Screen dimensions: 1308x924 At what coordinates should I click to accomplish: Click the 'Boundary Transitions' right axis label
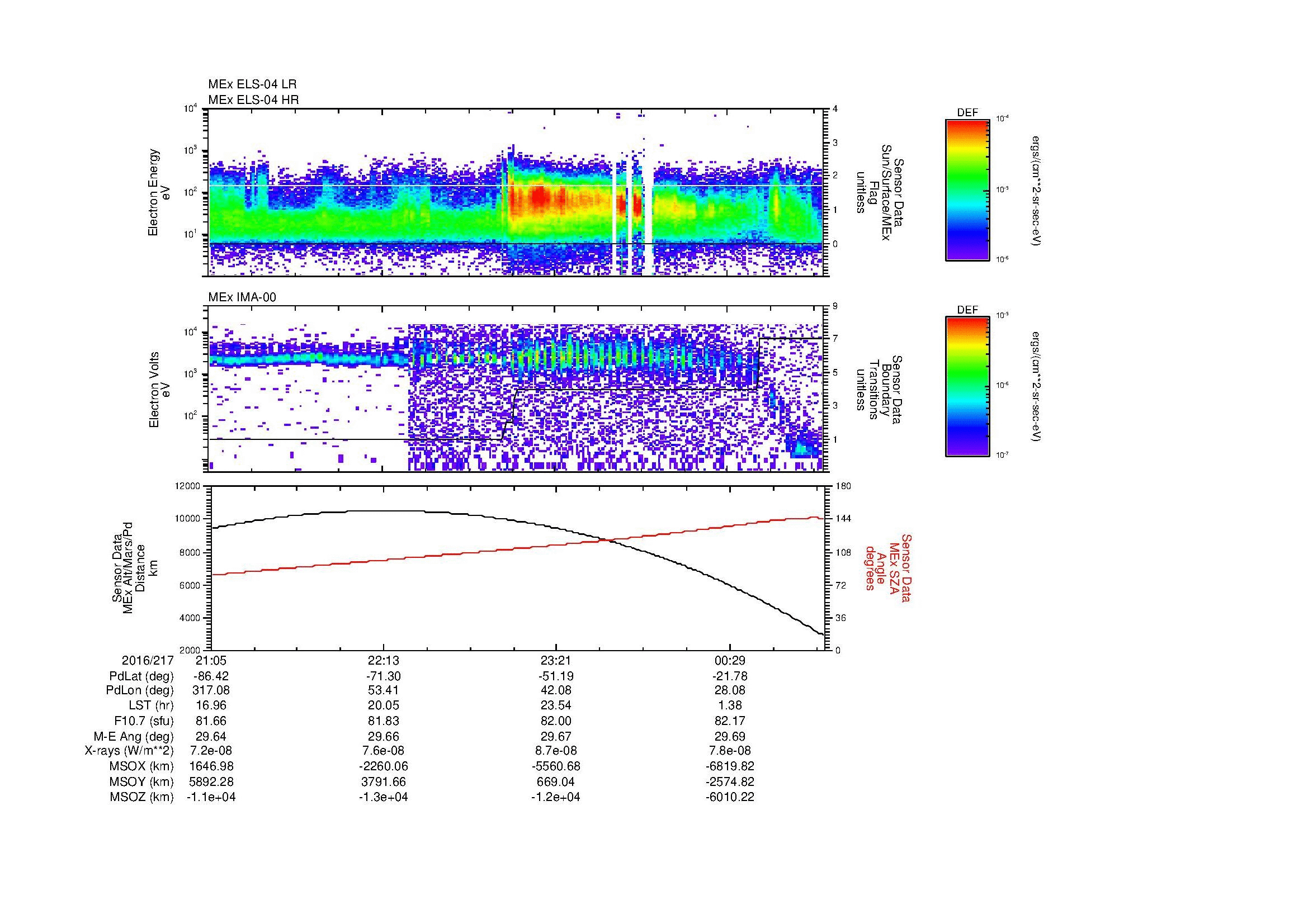click(x=879, y=390)
